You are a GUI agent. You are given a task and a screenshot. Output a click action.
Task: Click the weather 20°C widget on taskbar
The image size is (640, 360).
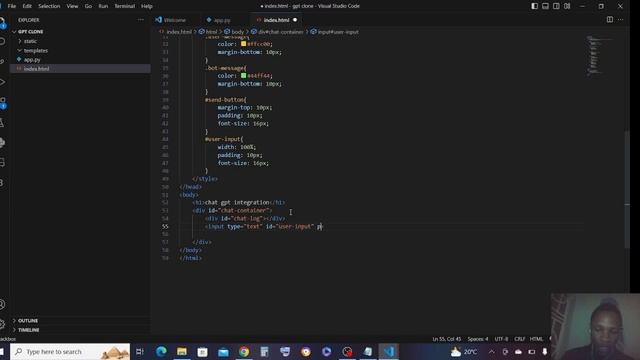point(464,351)
